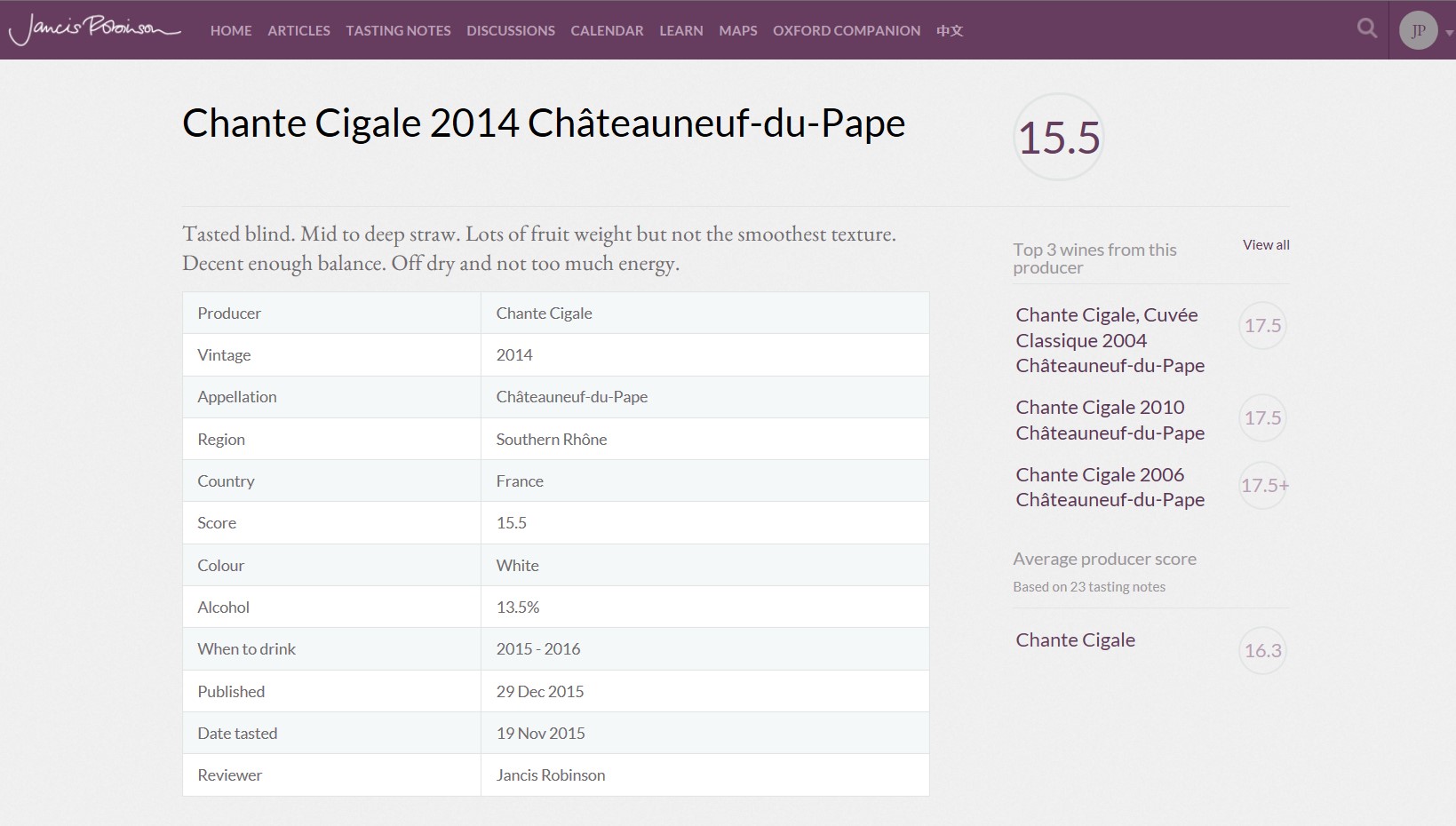Click the View all link

point(1266,244)
